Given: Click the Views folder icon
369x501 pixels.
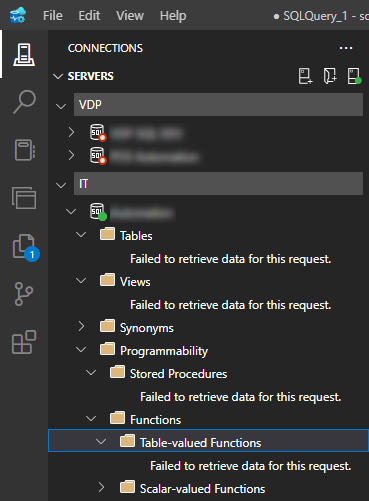Looking at the screenshot, I should point(107,280).
